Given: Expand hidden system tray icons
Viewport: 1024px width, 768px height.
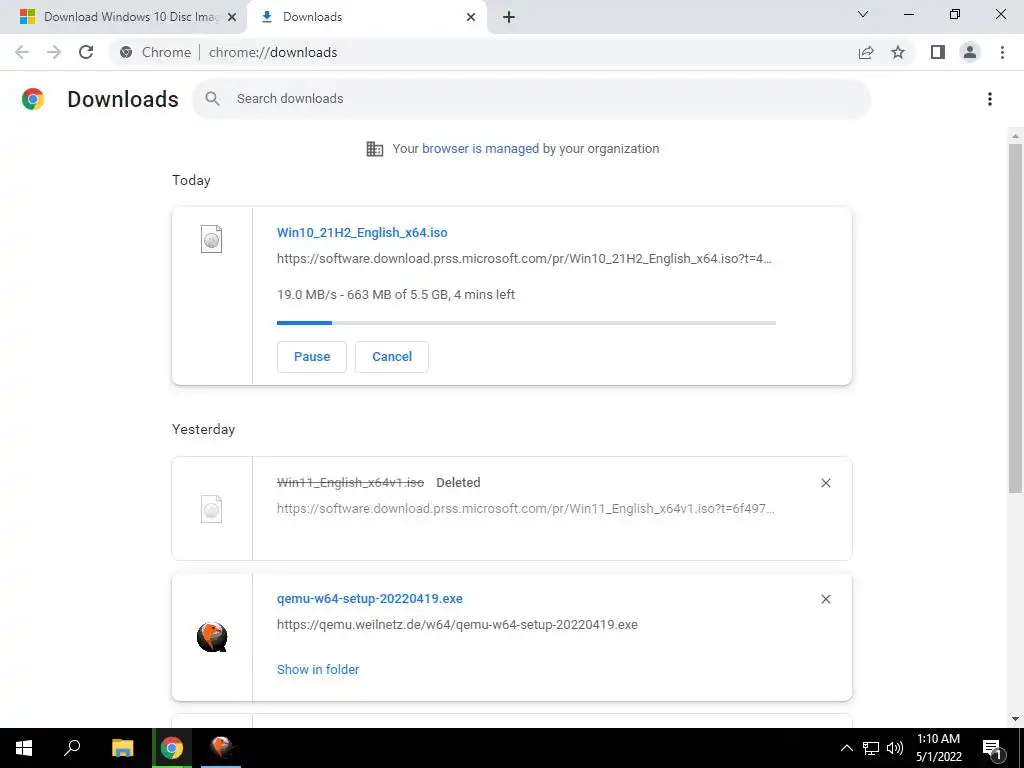Looking at the screenshot, I should pos(846,748).
